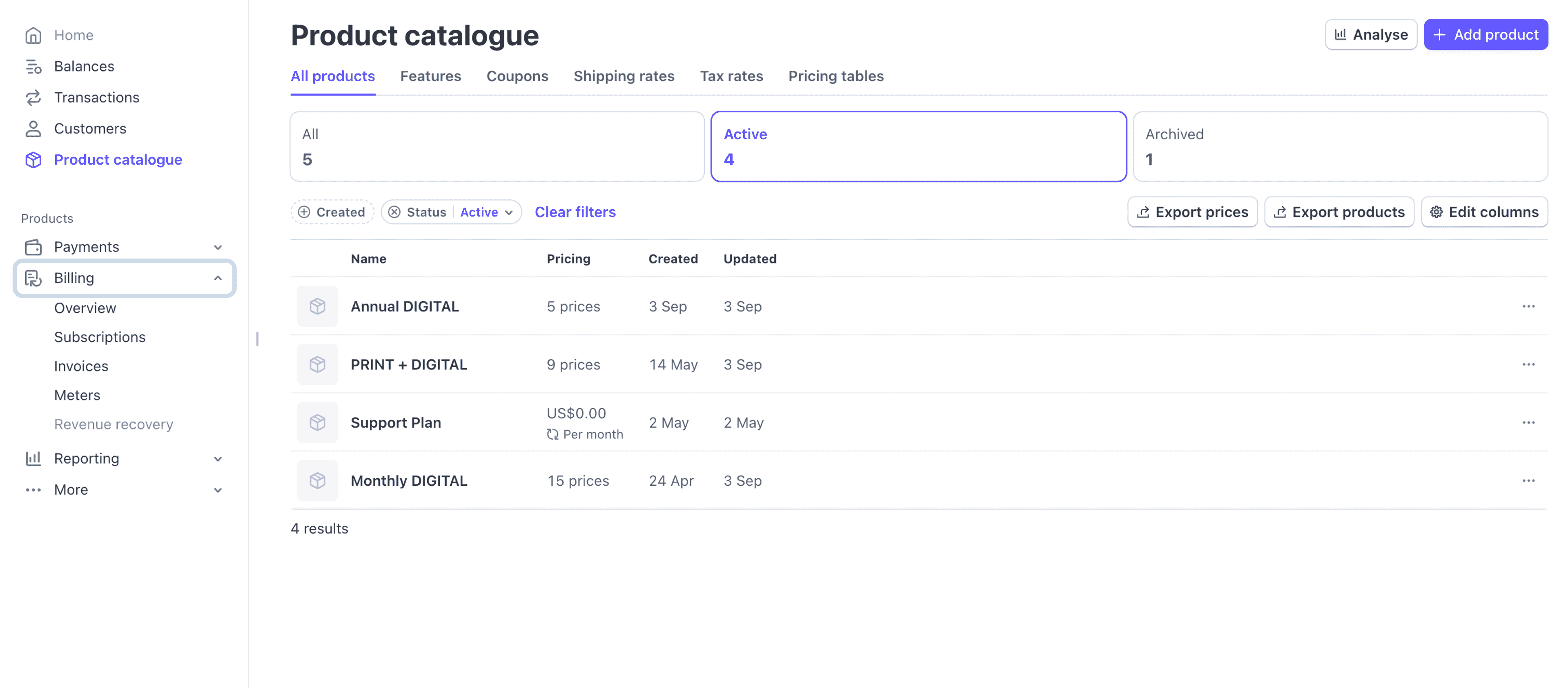The width and height of the screenshot is (1568, 688).
Task: Remove the Status filter via its x icon
Action: pyautogui.click(x=394, y=212)
